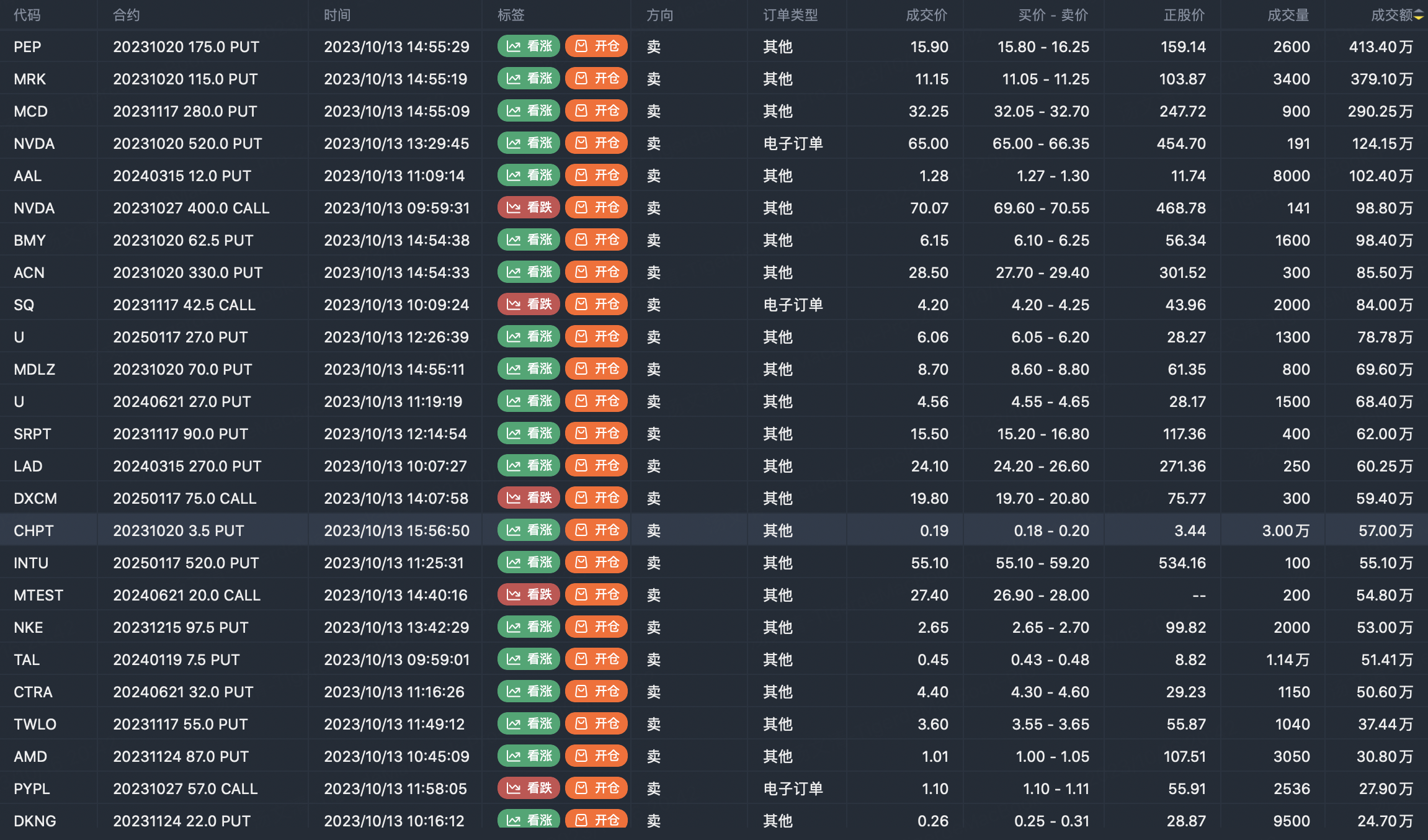
Task: Click the 成交价 column header
Action: click(x=927, y=15)
